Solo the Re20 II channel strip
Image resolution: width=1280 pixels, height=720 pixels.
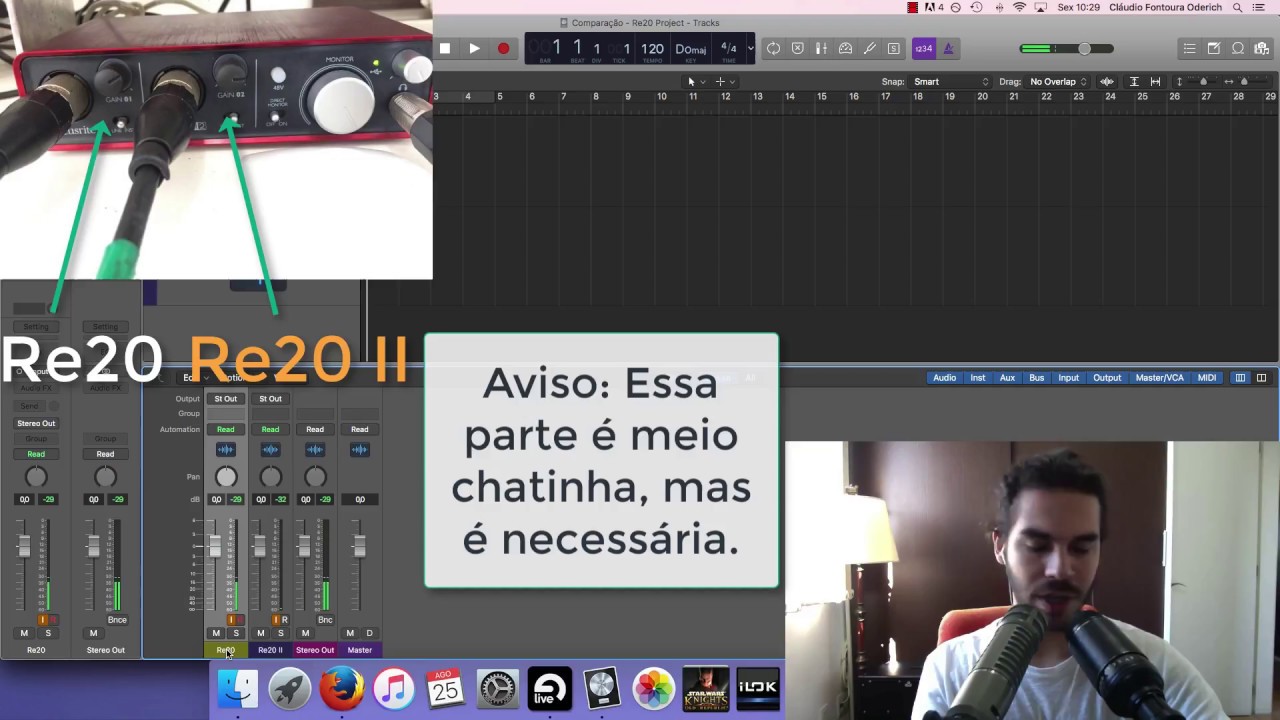[x=280, y=633]
